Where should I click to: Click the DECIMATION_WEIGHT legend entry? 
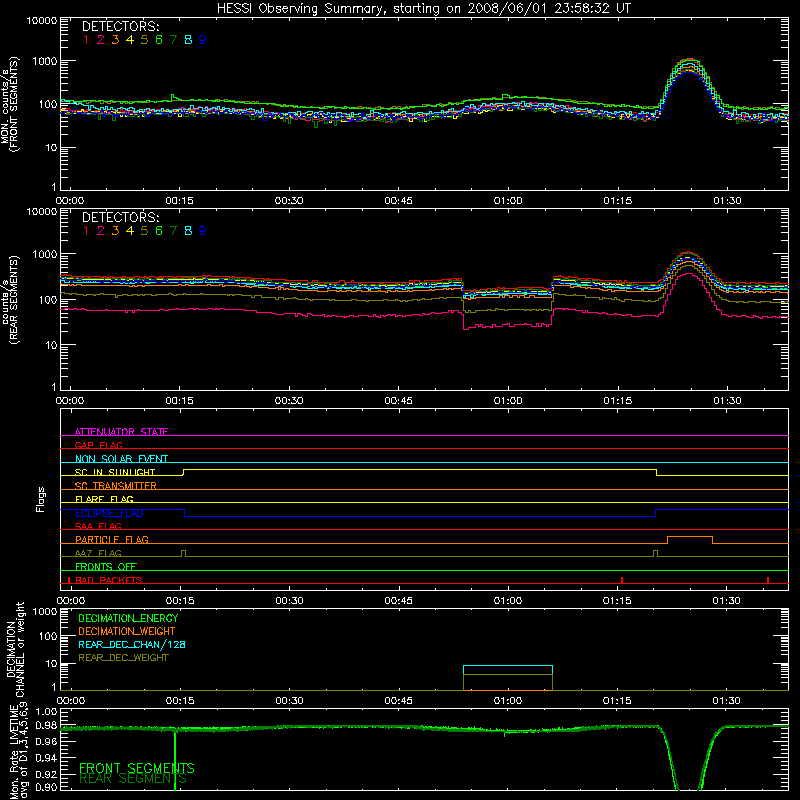point(127,632)
